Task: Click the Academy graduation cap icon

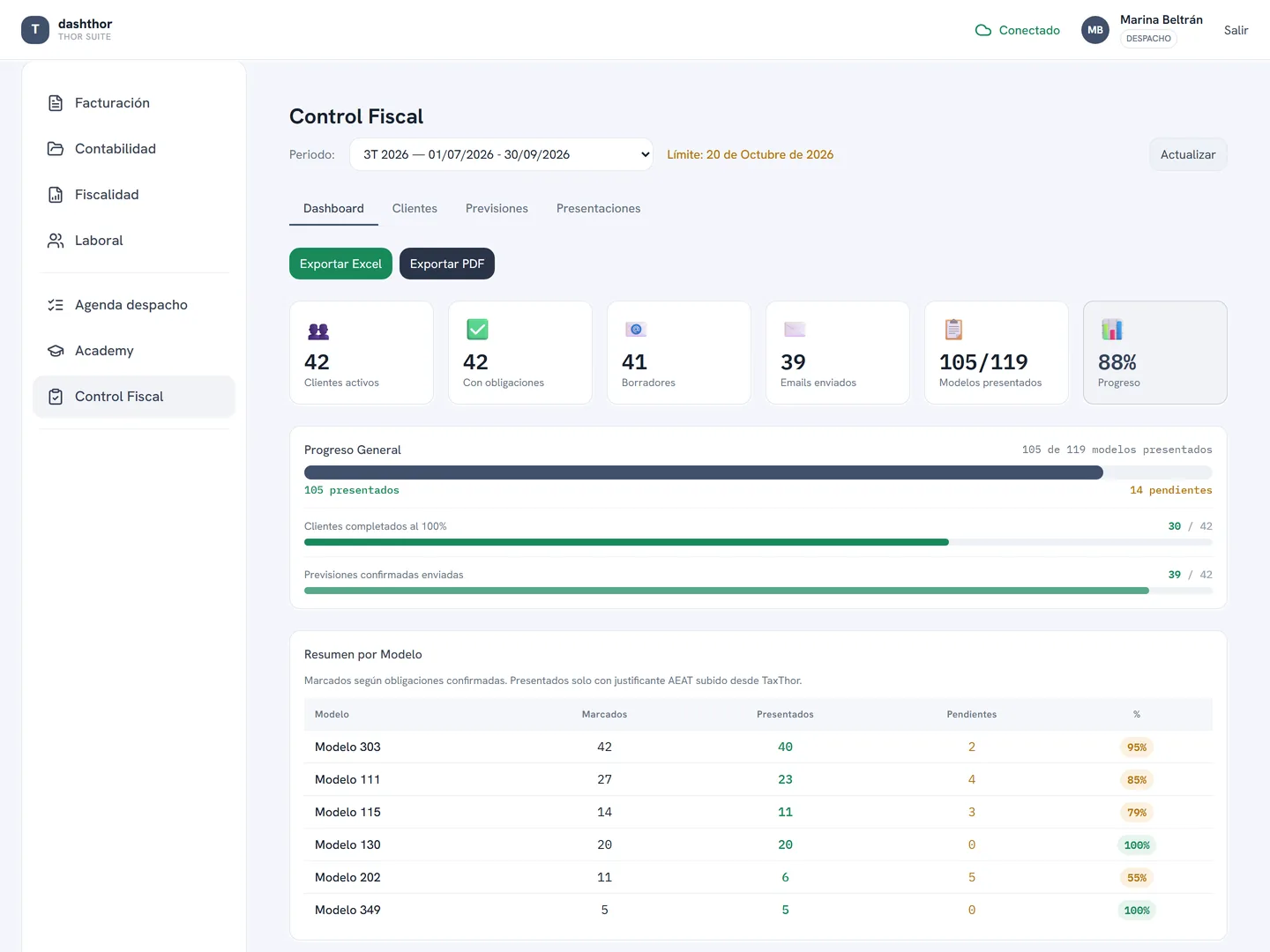Action: 56,351
